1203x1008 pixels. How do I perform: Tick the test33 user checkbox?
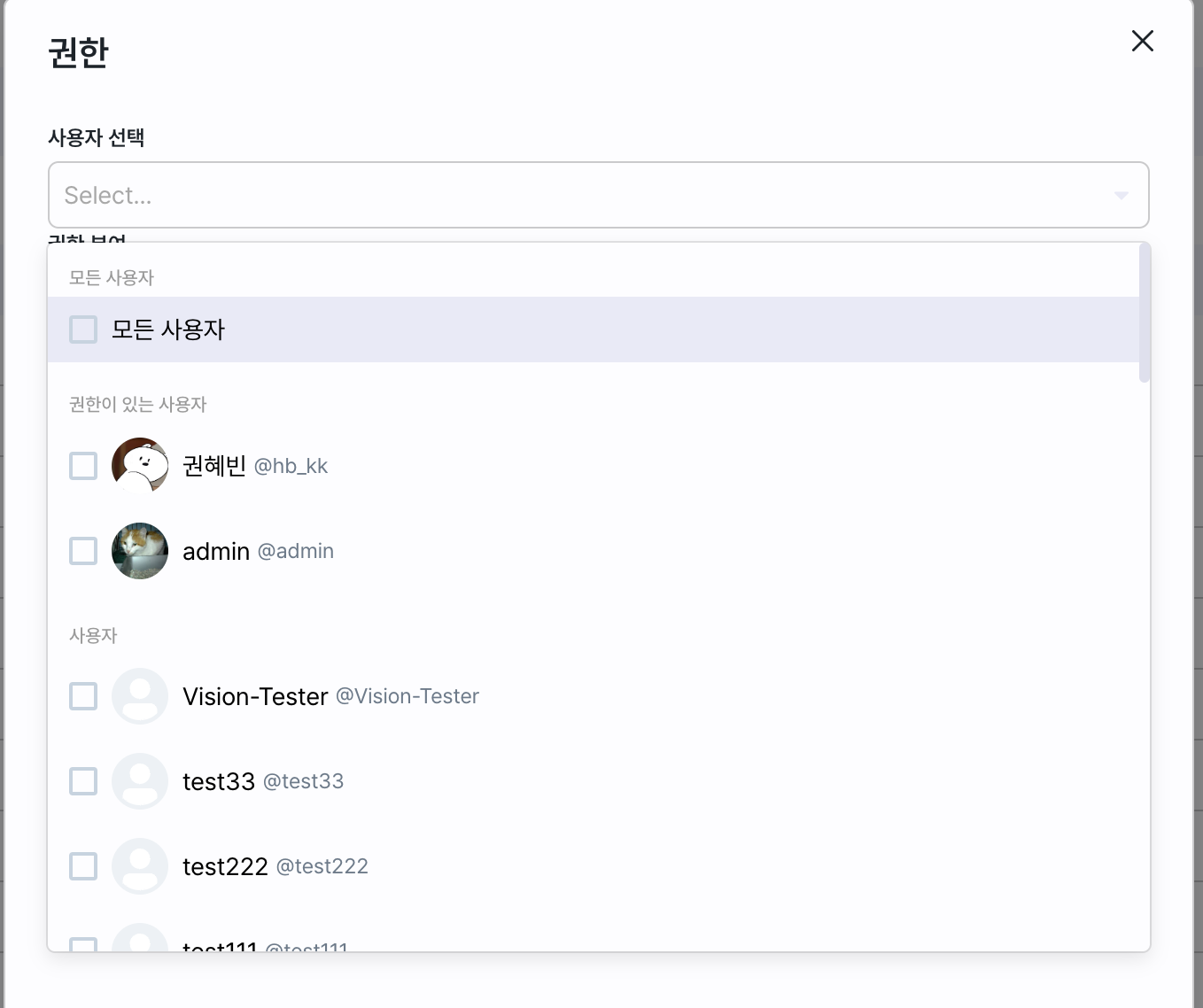(83, 780)
